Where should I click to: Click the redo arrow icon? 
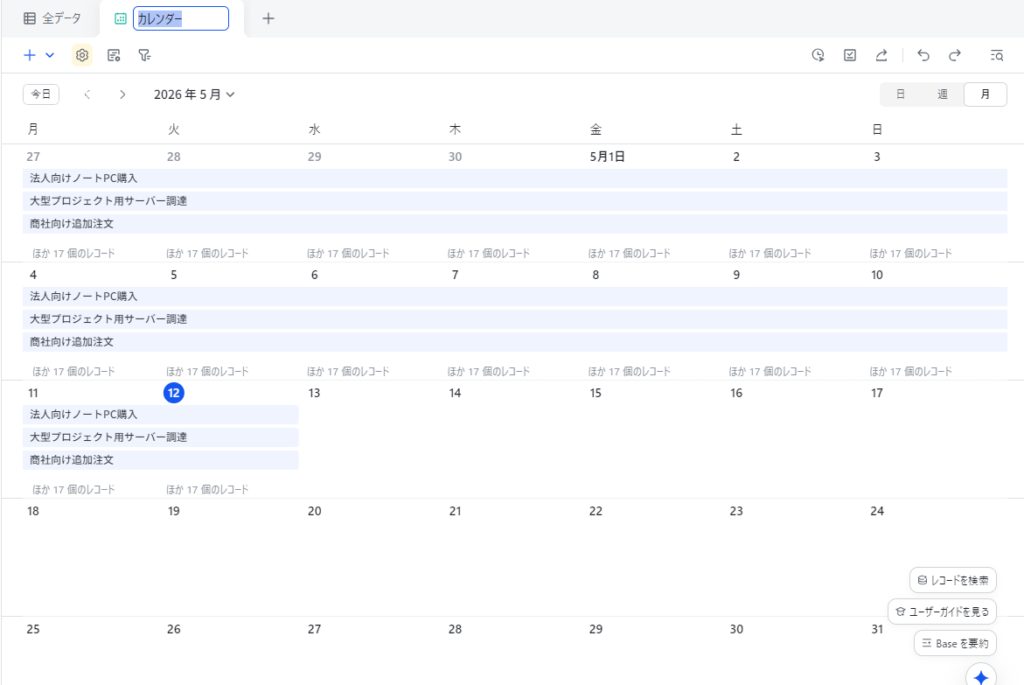click(x=955, y=56)
